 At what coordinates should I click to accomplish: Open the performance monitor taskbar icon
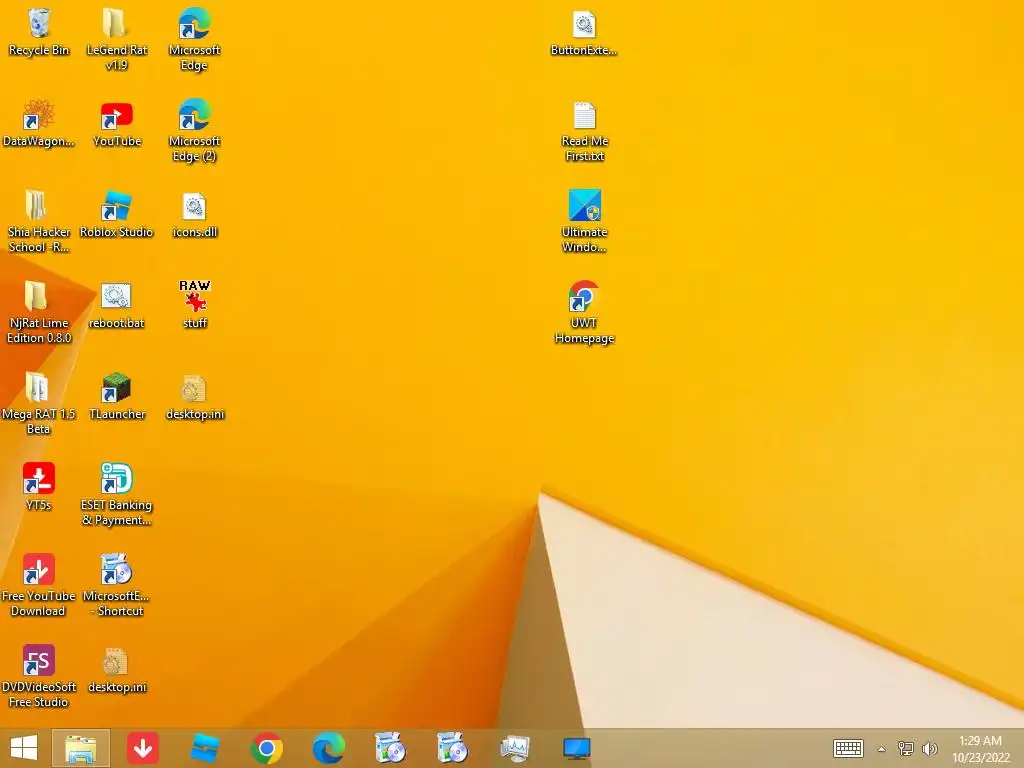point(515,748)
